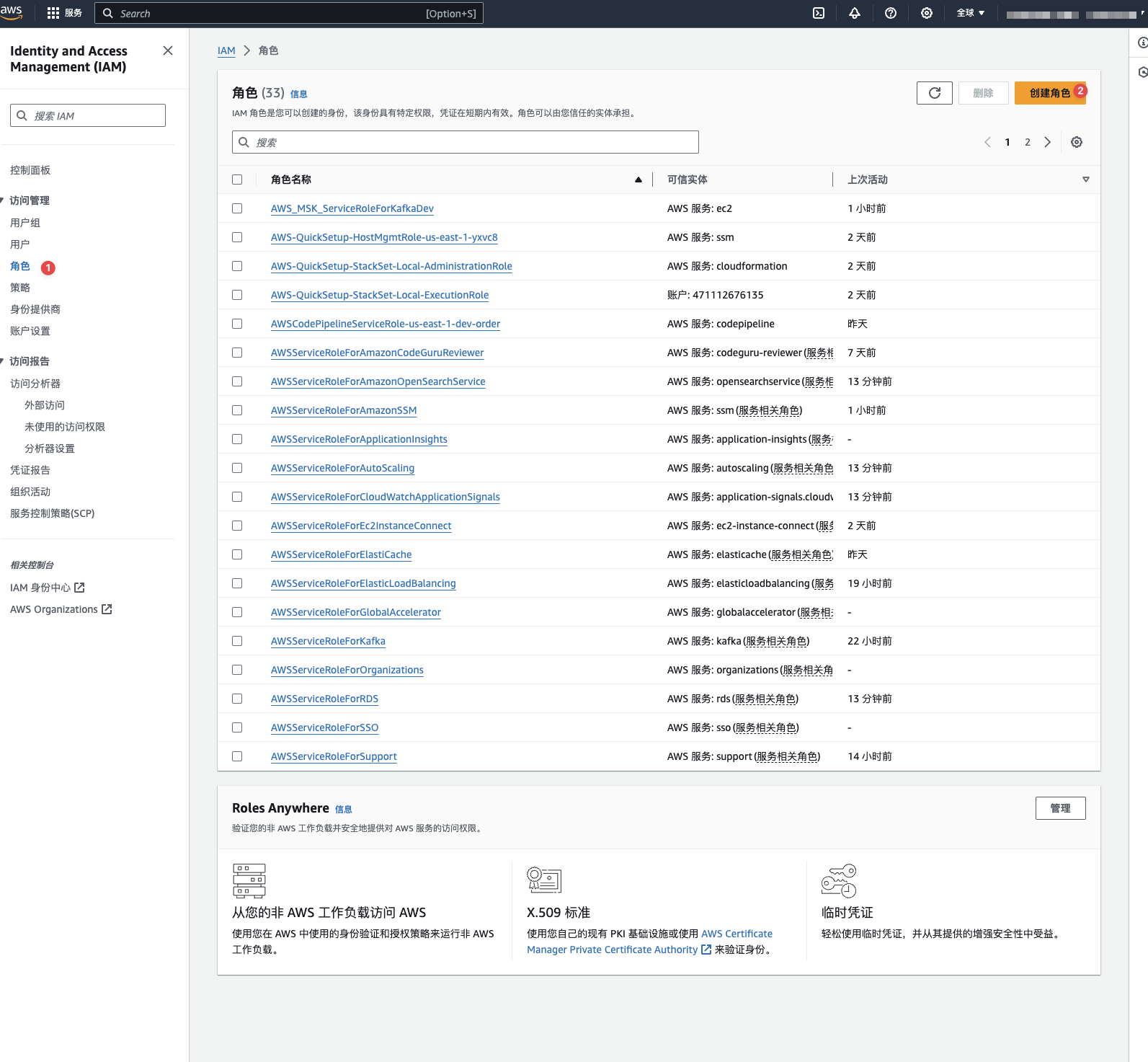Open the IAM 身份中心 link
This screenshot has height=1062, width=1148.
[48, 588]
